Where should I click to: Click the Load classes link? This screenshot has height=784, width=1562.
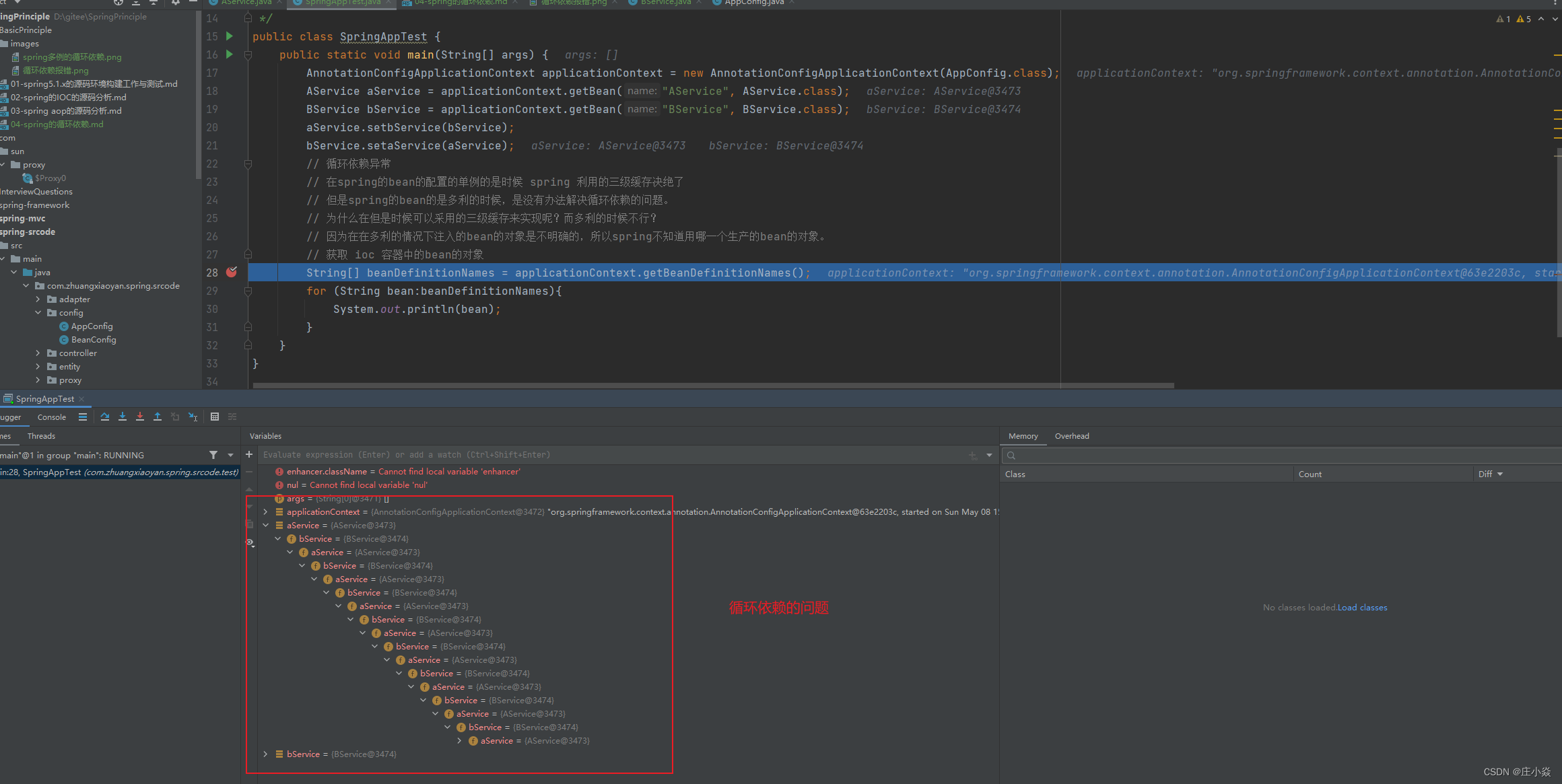click(x=1362, y=608)
